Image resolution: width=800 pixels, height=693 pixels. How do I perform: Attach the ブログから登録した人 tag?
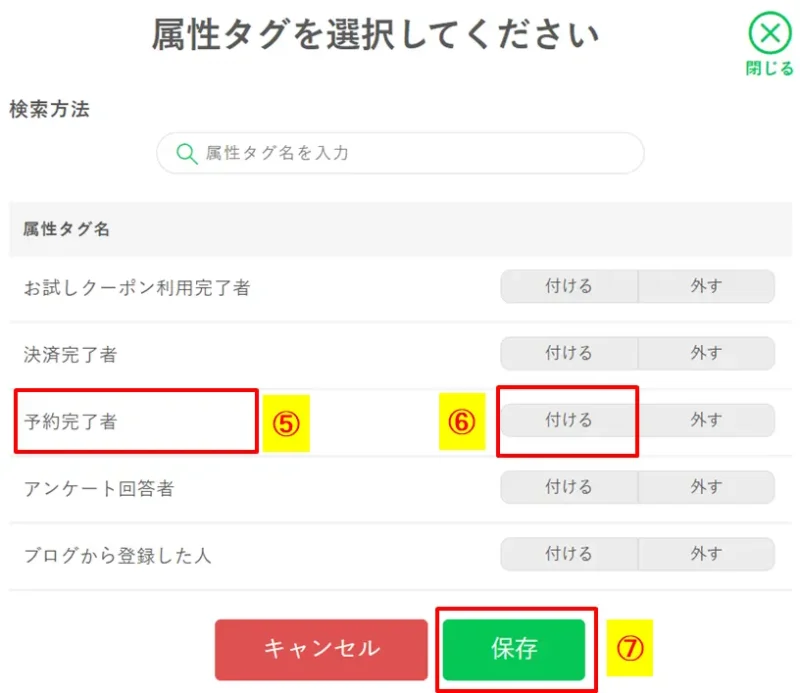coord(567,554)
